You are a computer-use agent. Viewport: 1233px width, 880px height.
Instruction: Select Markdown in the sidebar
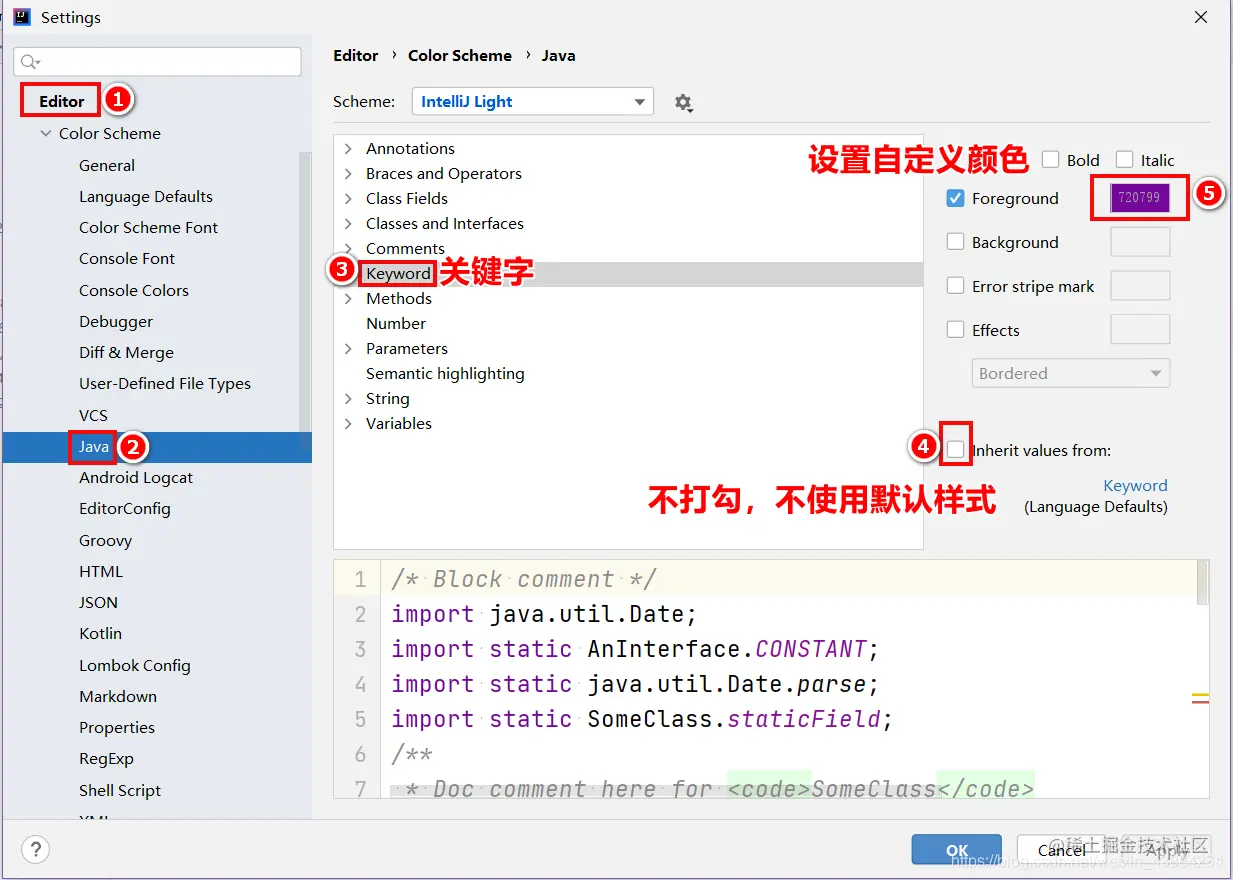[x=118, y=696]
